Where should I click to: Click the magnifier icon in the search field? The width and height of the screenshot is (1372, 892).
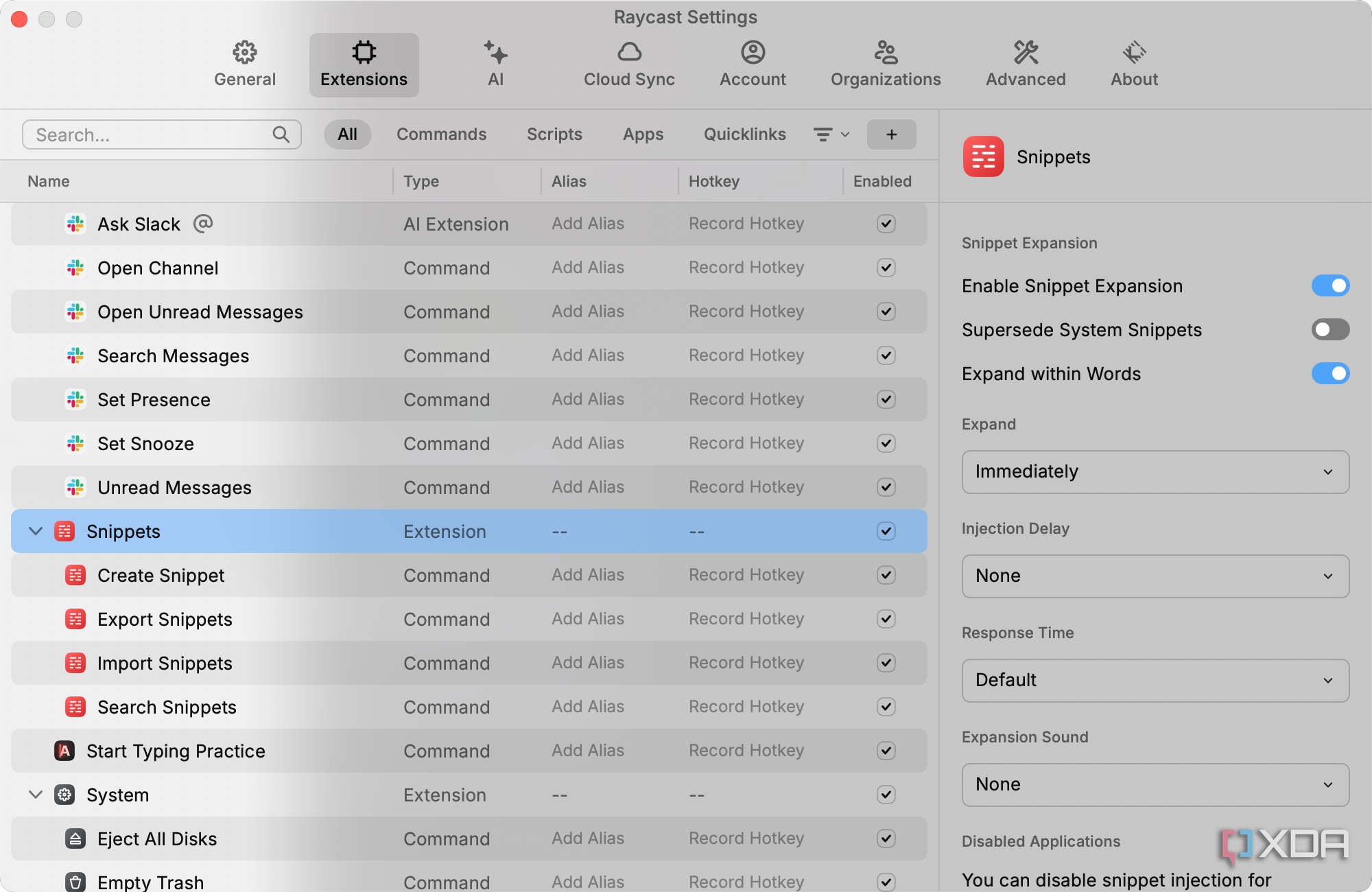point(281,134)
